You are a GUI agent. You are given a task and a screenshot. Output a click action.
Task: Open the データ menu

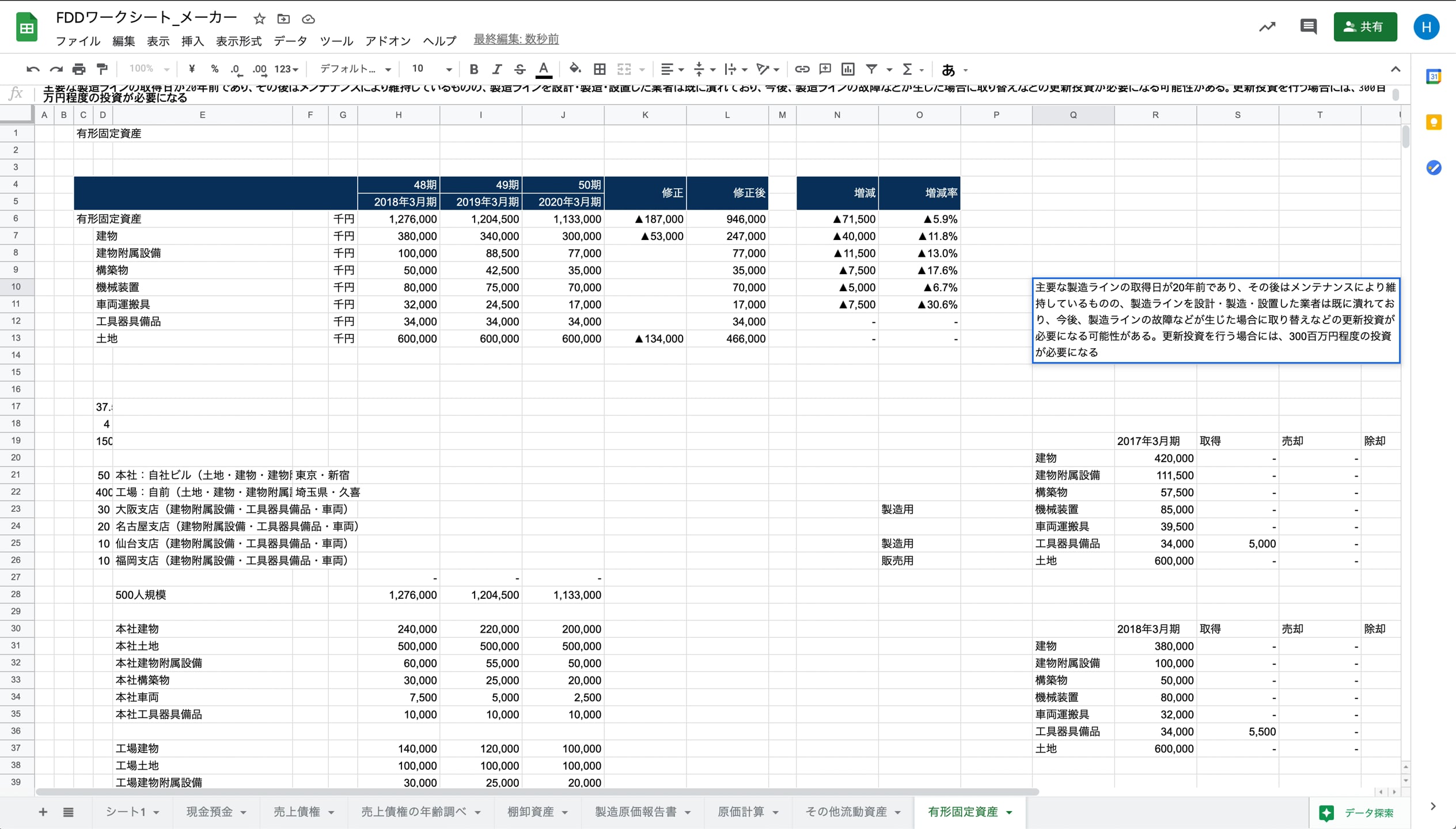pyautogui.click(x=290, y=41)
